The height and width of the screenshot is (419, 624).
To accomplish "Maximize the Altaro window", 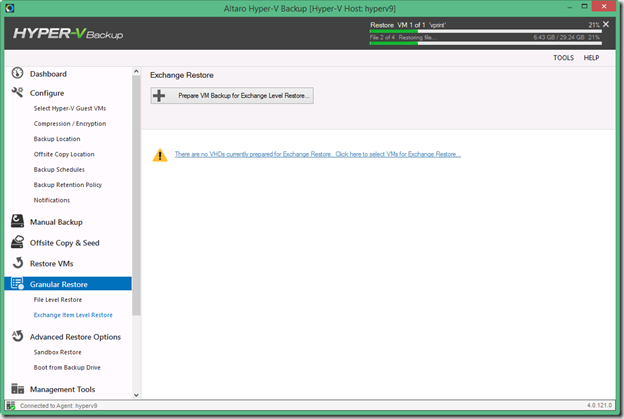I will click(584, 6).
